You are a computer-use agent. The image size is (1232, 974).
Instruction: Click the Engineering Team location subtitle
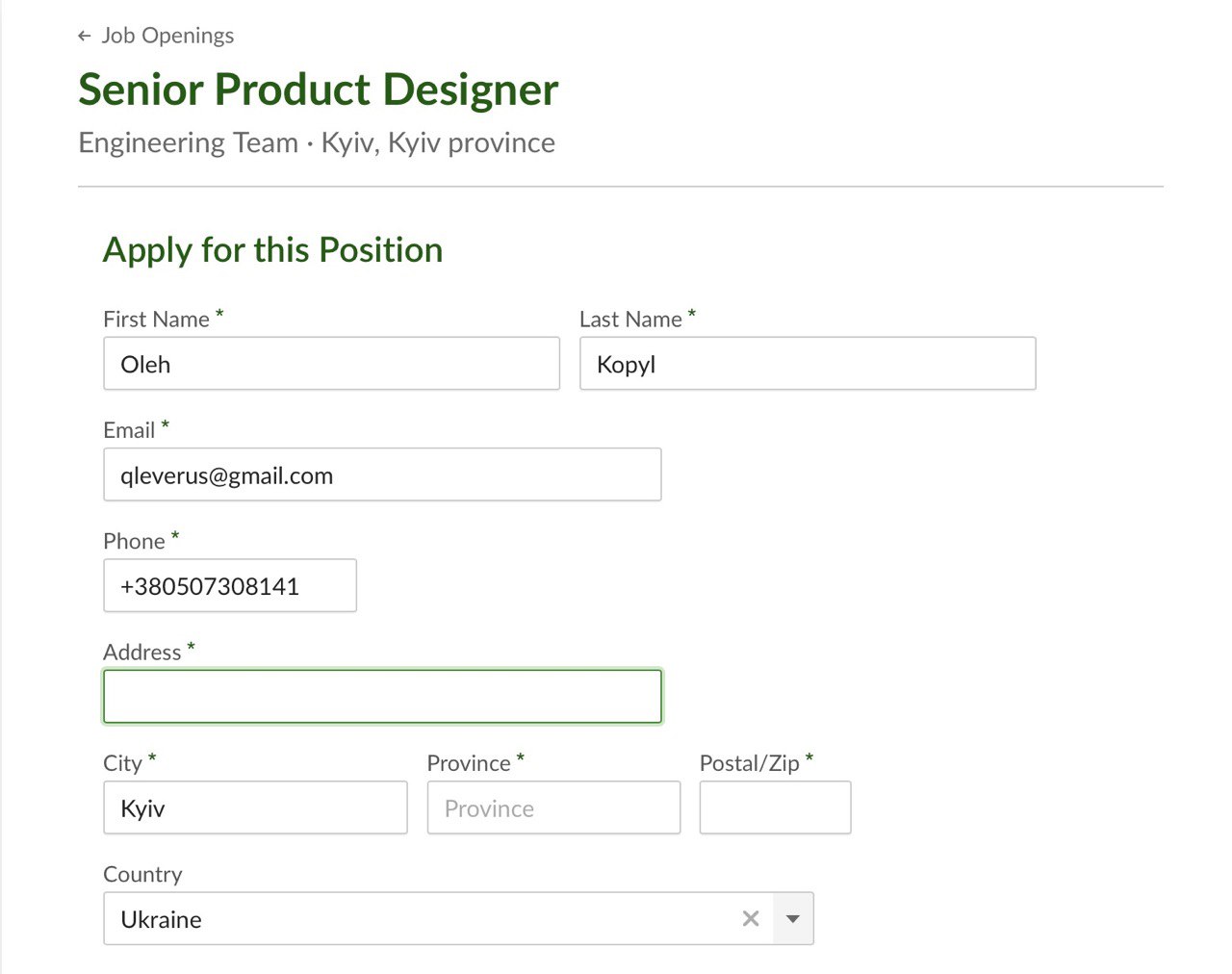click(317, 142)
